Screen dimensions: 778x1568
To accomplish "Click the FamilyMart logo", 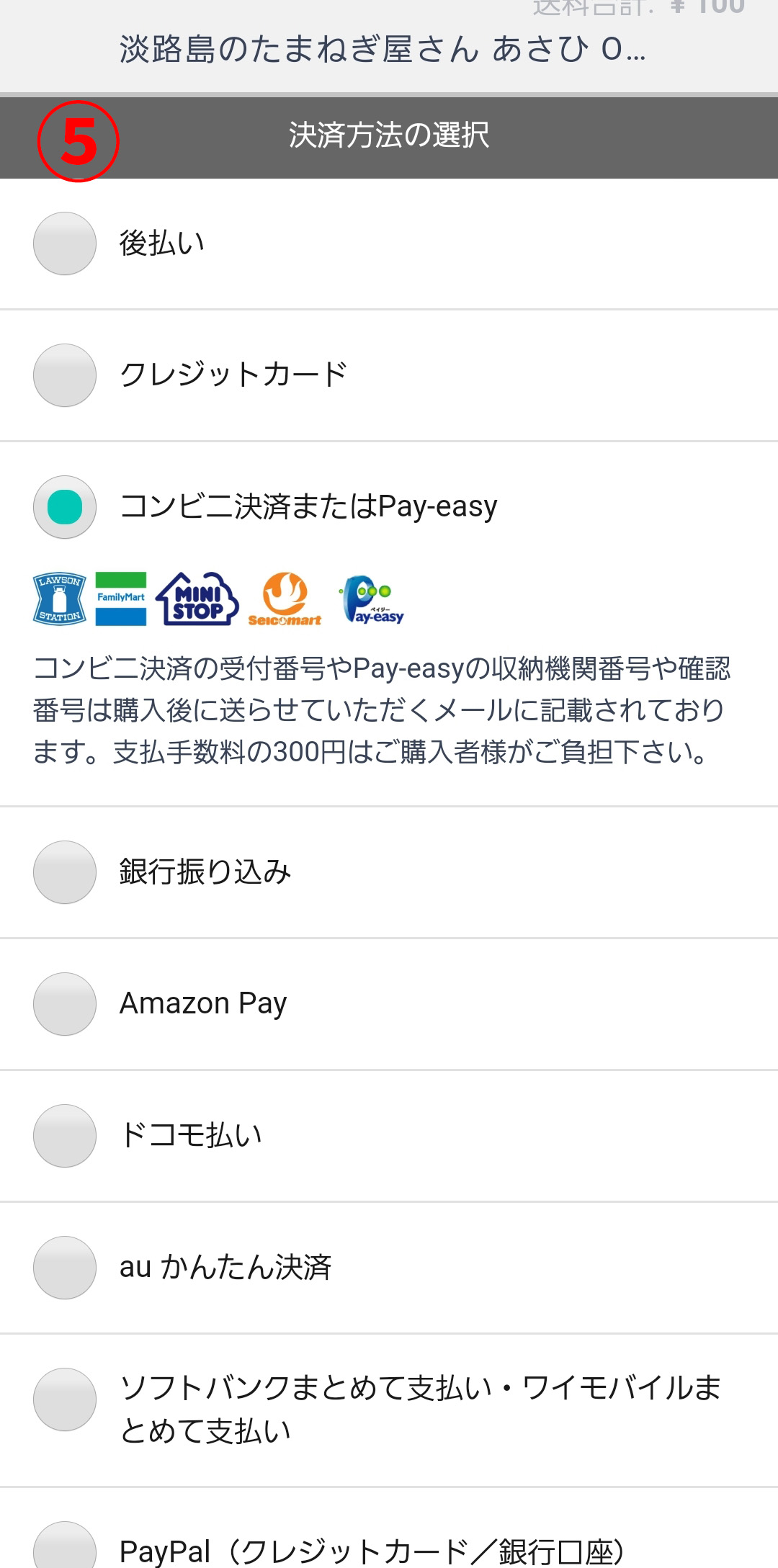I will tap(121, 599).
